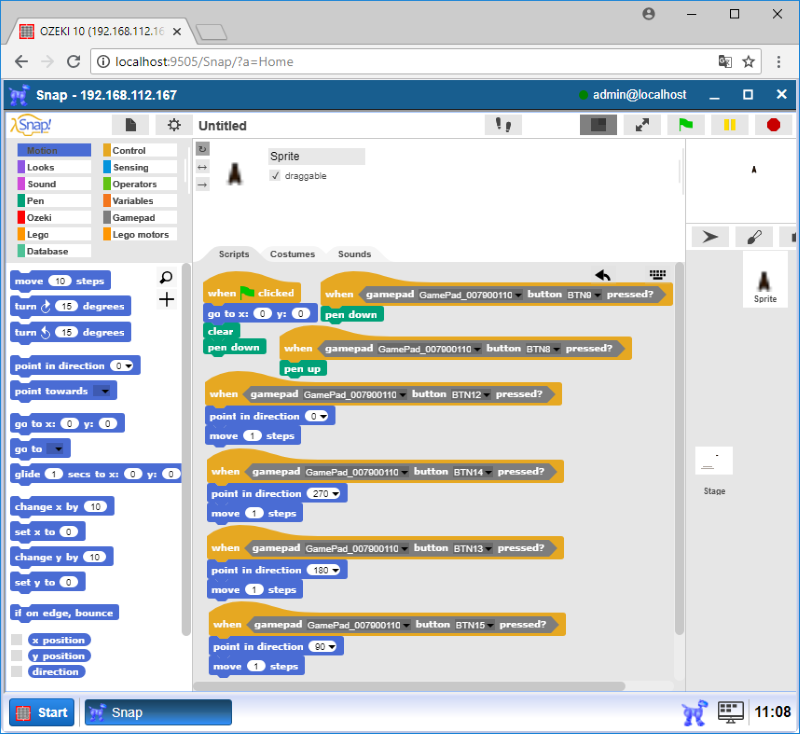Viewport: 800px width, 734px height.
Task: Click the block palette vertical scrollbar
Action: point(186,449)
